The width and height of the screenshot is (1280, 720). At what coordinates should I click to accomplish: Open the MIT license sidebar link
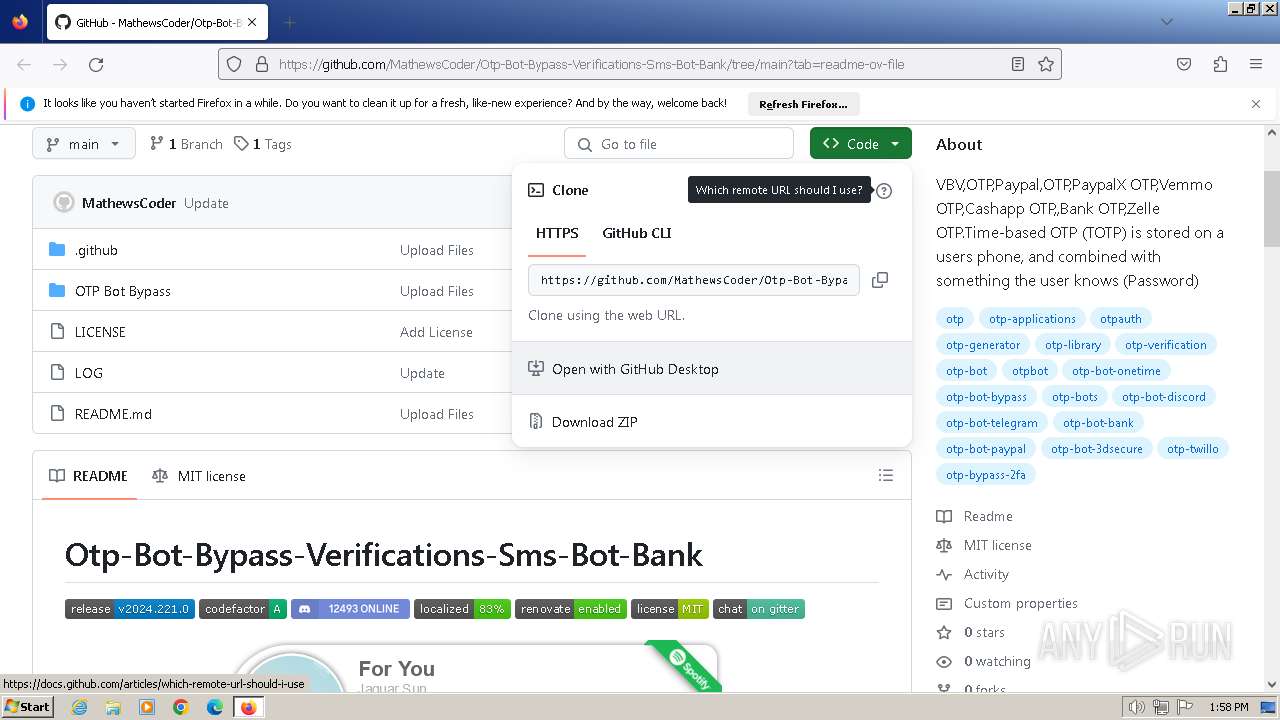(984, 545)
